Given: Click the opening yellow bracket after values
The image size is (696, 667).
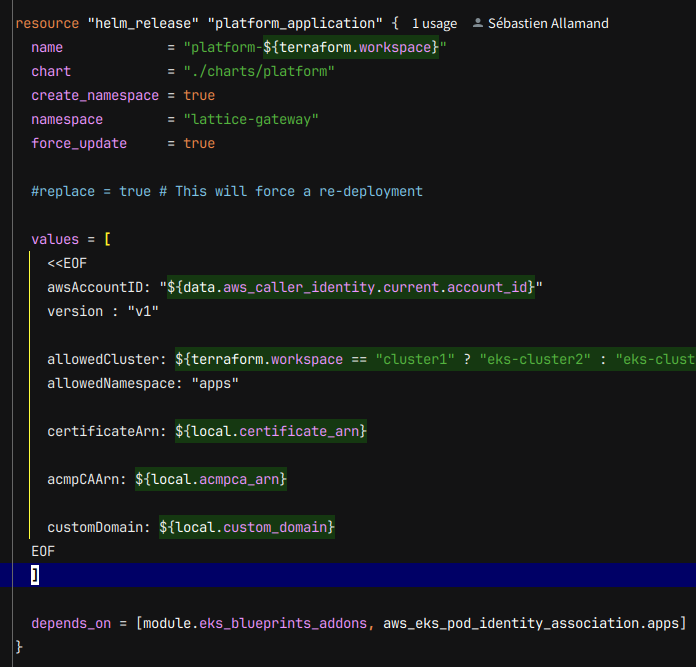Looking at the screenshot, I should pos(107,239).
